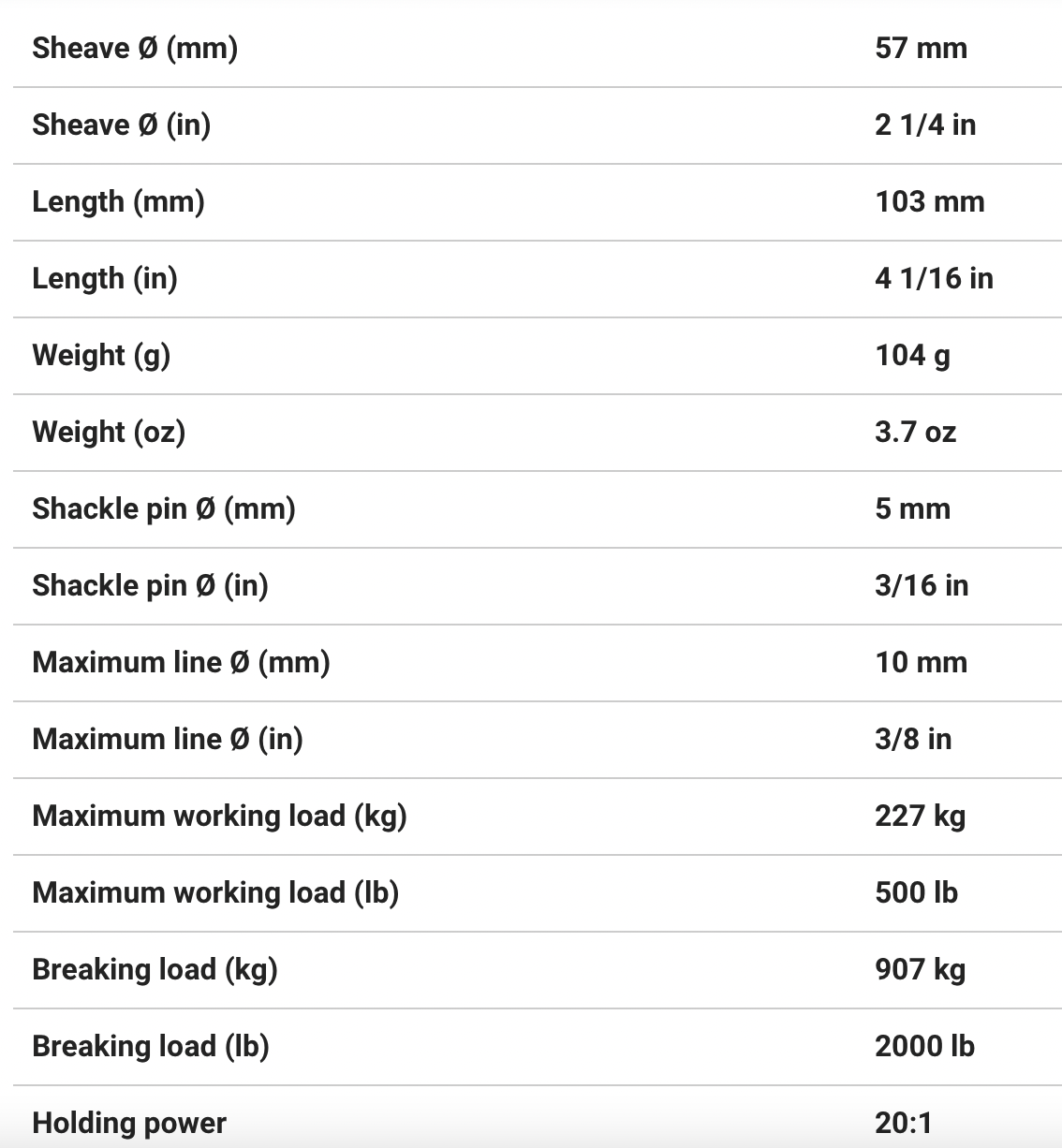Screen dimensions: 1062x1148
Task: Click the Breaking load (lb) label
Action: click(151, 1046)
